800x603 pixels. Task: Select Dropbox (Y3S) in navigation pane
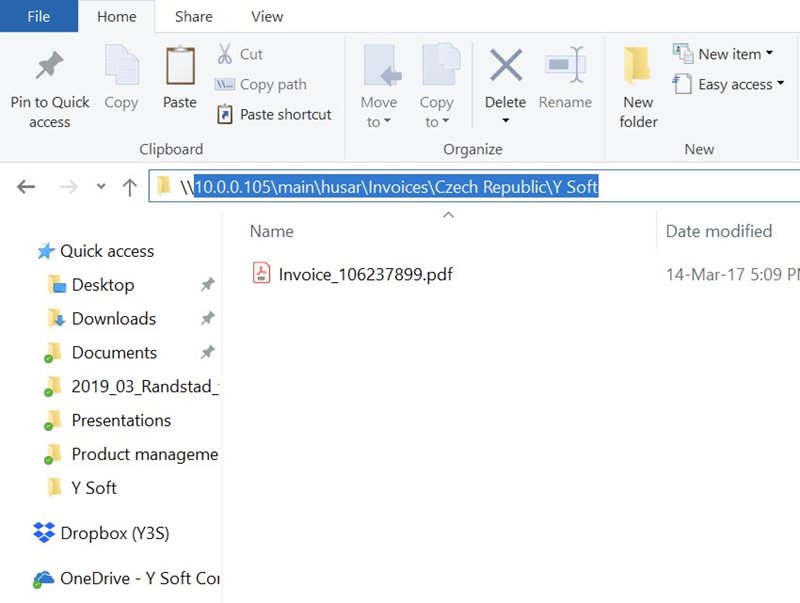[115, 533]
